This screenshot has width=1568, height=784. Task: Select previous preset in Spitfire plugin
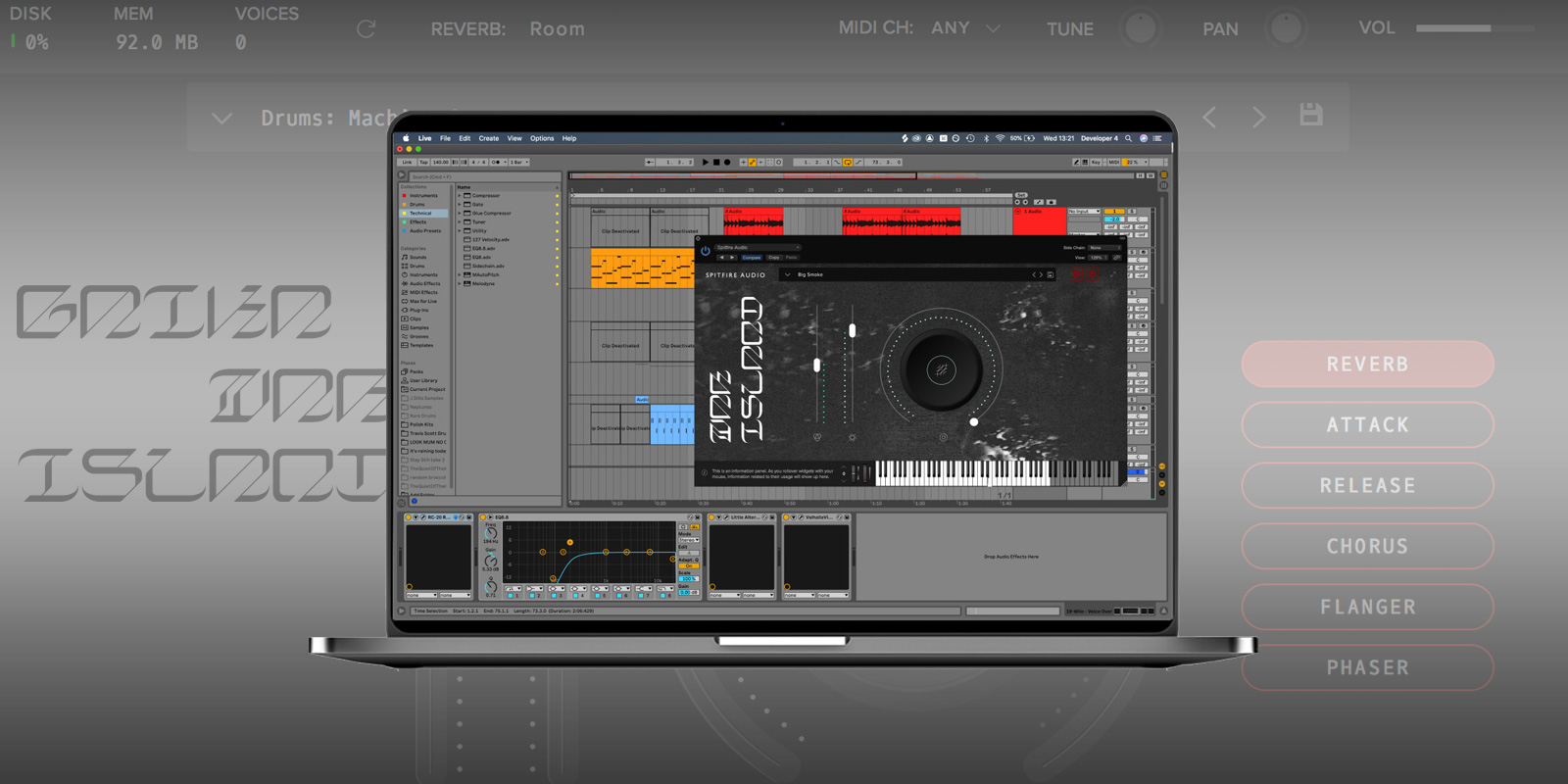(1034, 275)
